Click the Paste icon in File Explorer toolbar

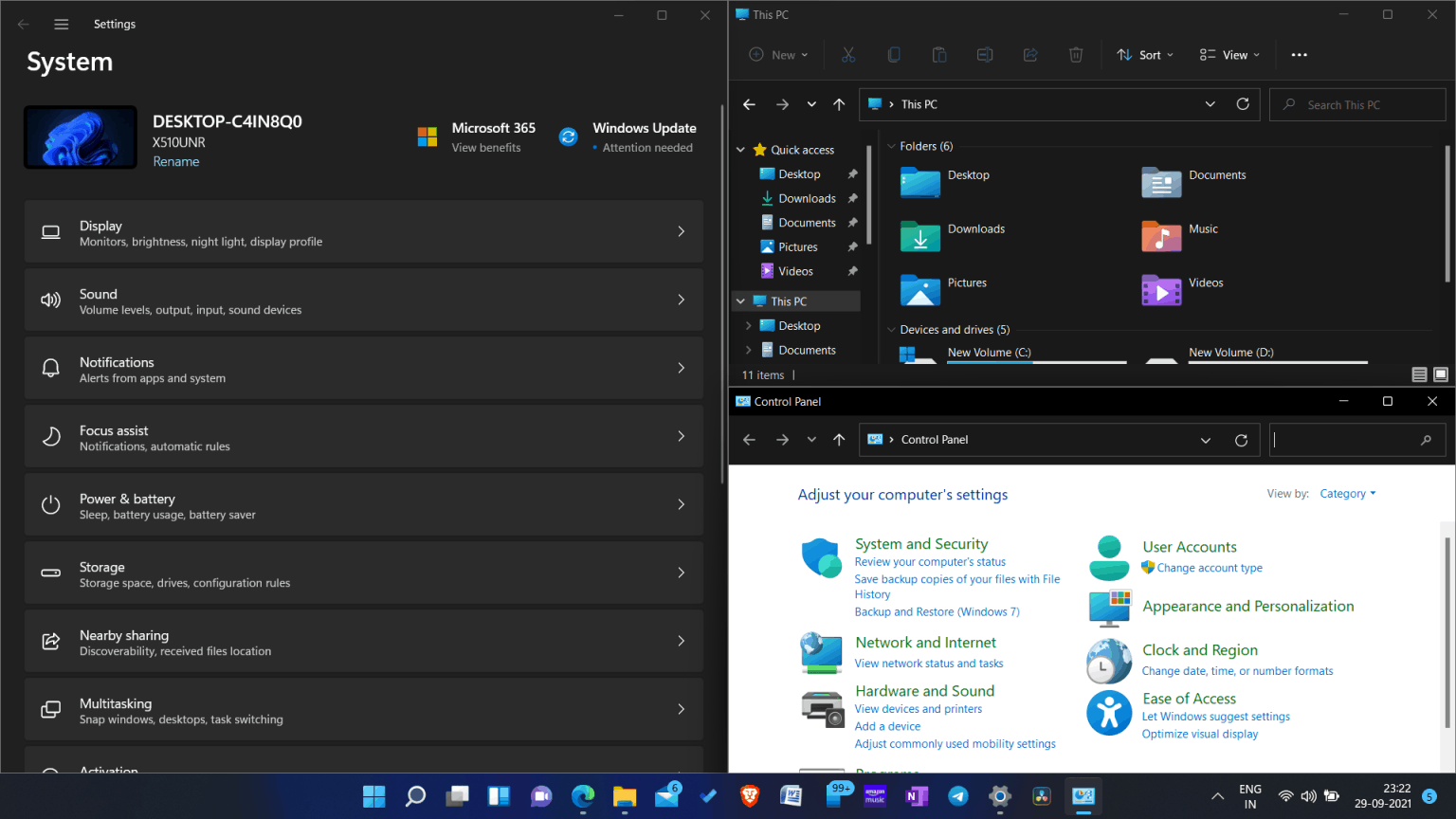coord(939,54)
